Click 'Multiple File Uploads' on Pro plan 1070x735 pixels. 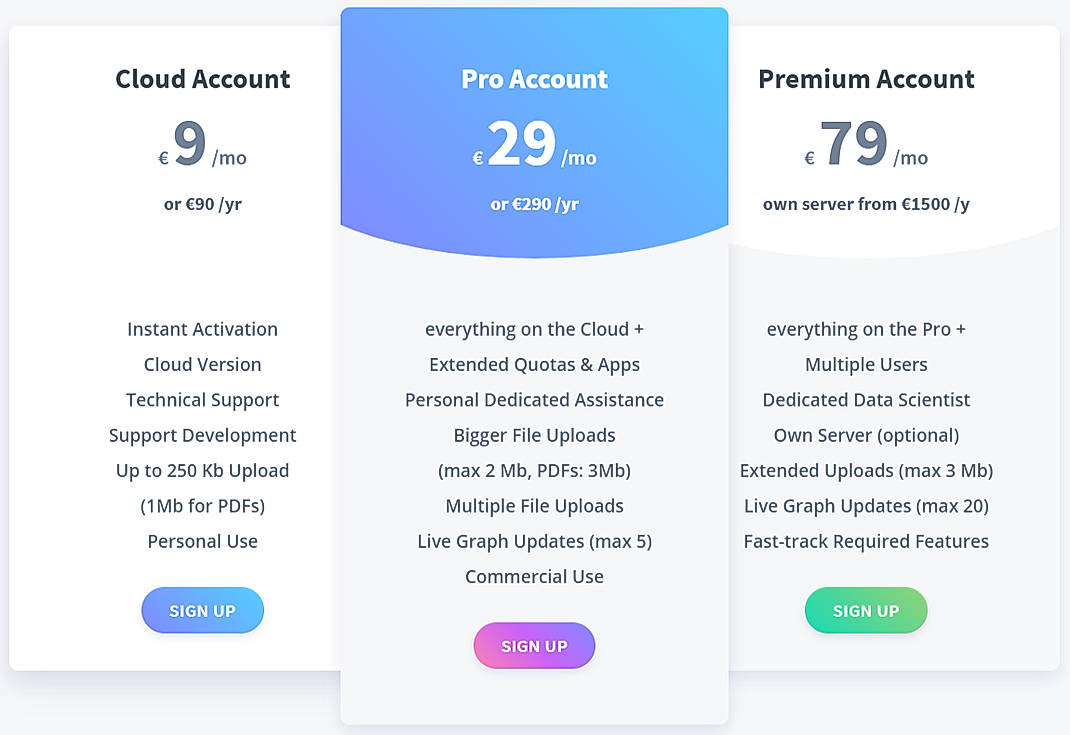(x=534, y=506)
